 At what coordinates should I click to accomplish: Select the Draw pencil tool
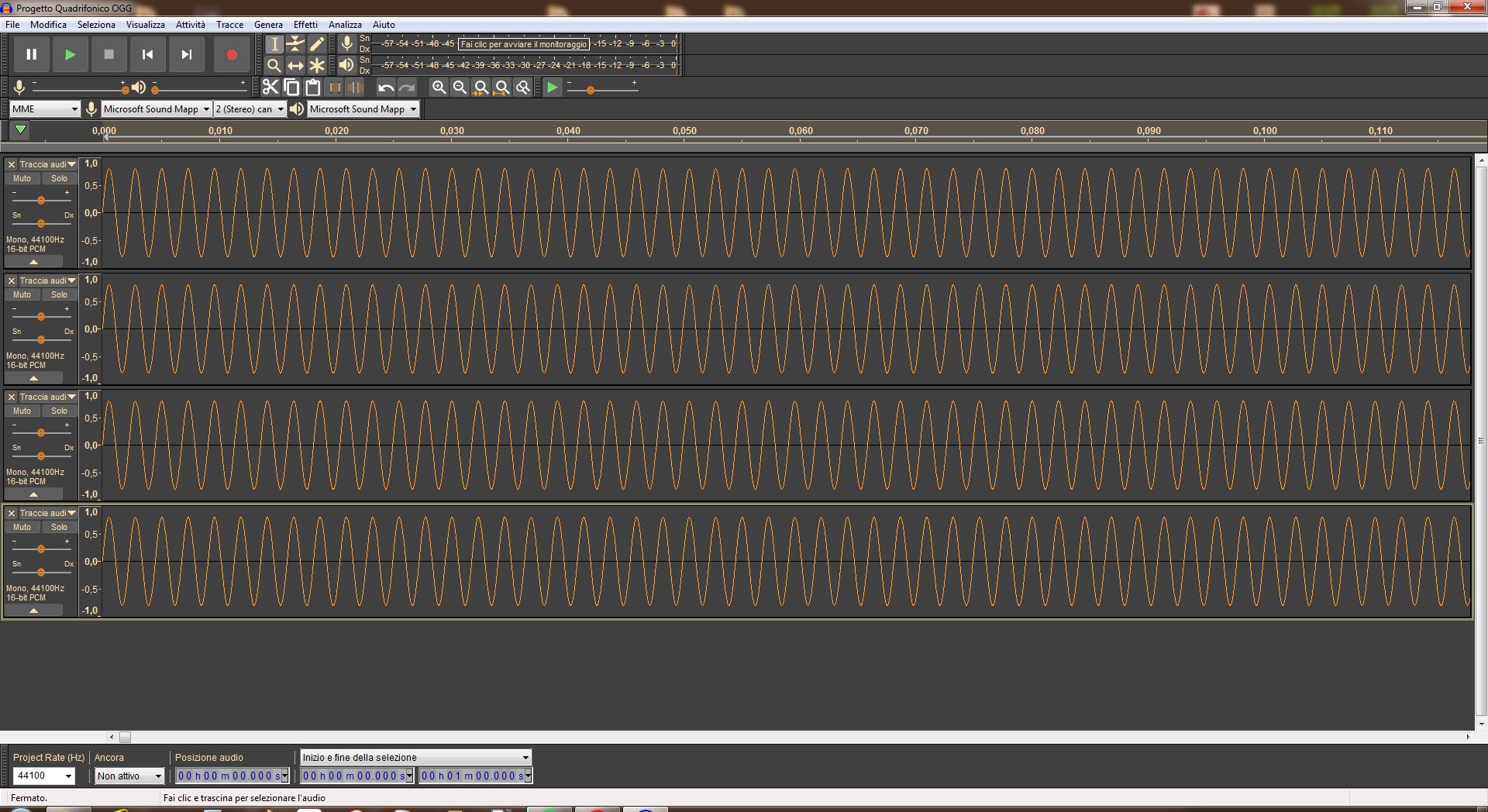click(x=316, y=44)
